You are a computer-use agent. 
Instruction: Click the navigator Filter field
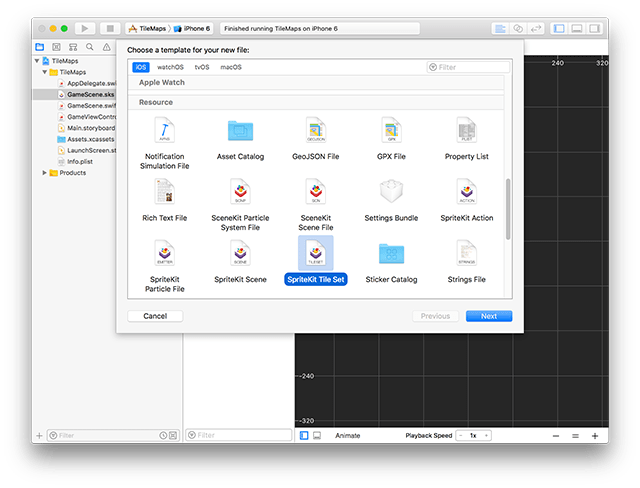[113, 435]
